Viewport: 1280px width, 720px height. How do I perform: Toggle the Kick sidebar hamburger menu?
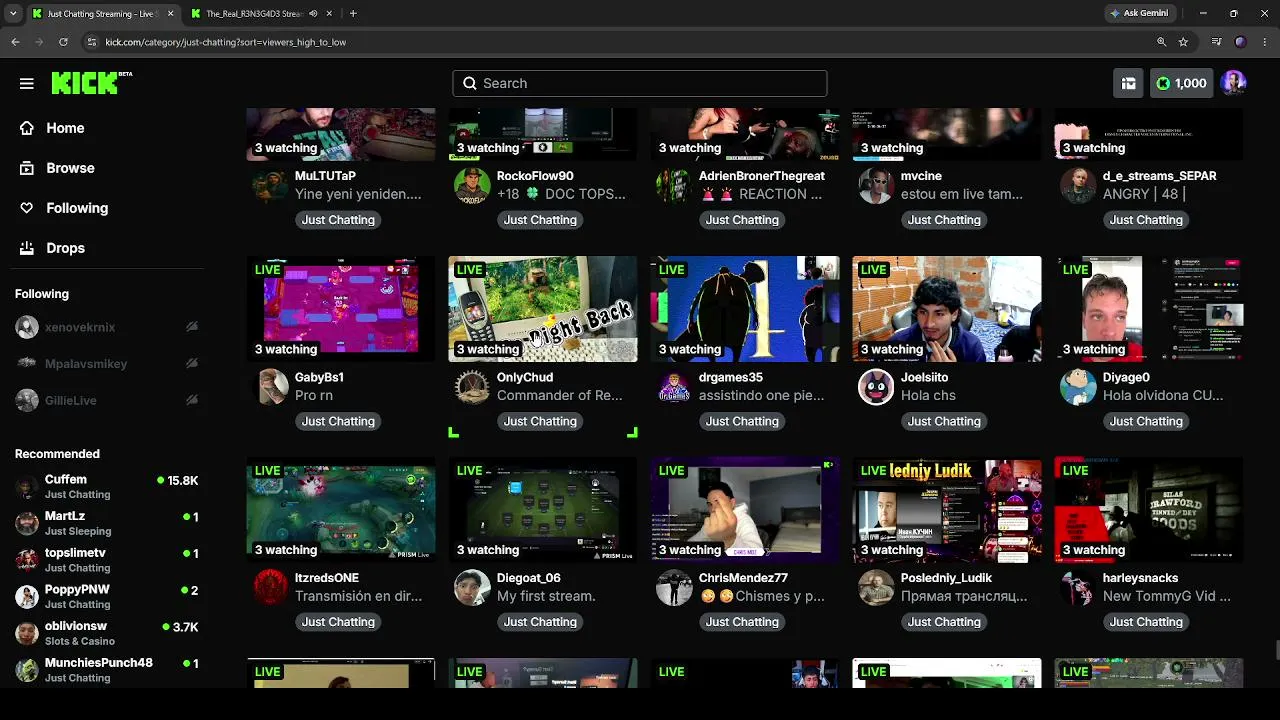[27, 83]
